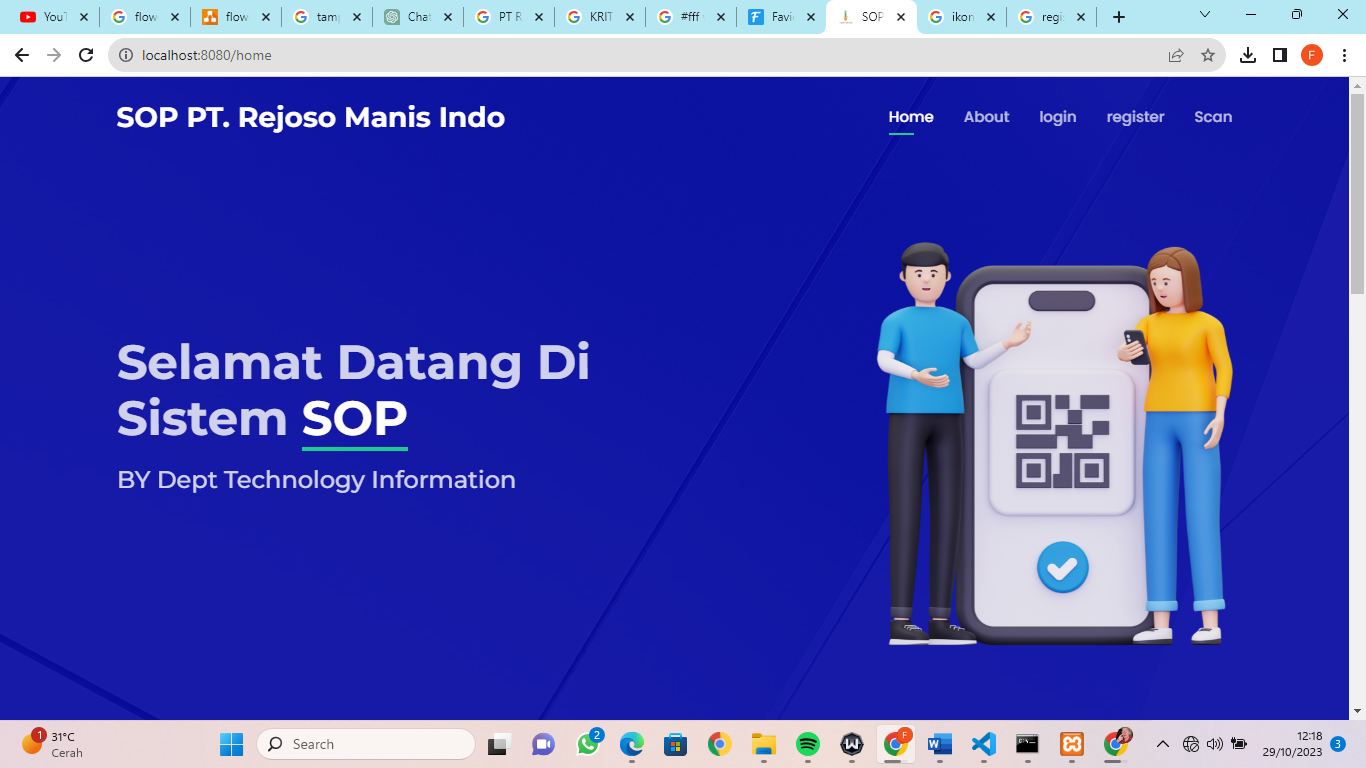
Task: View site information icon in address bar
Action: [x=126, y=55]
